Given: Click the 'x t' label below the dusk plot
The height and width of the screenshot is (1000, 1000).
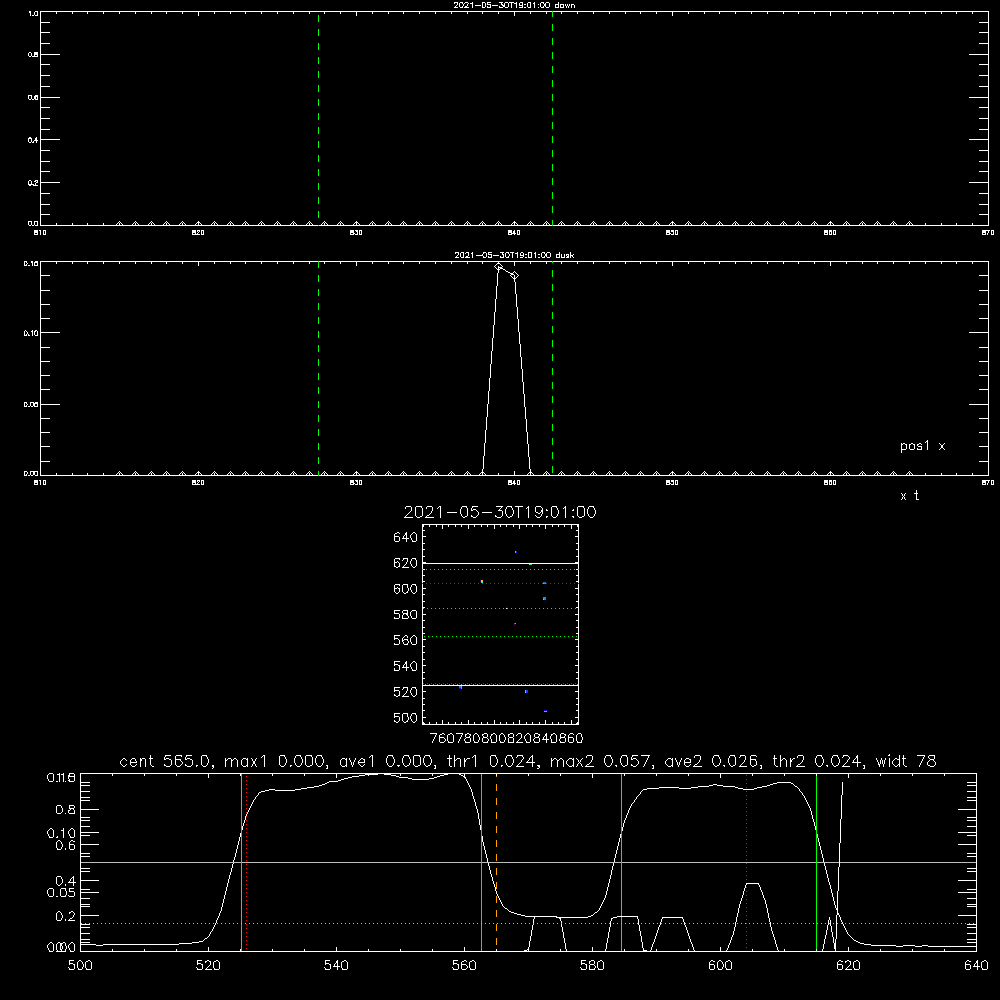Looking at the screenshot, I should 909,496.
